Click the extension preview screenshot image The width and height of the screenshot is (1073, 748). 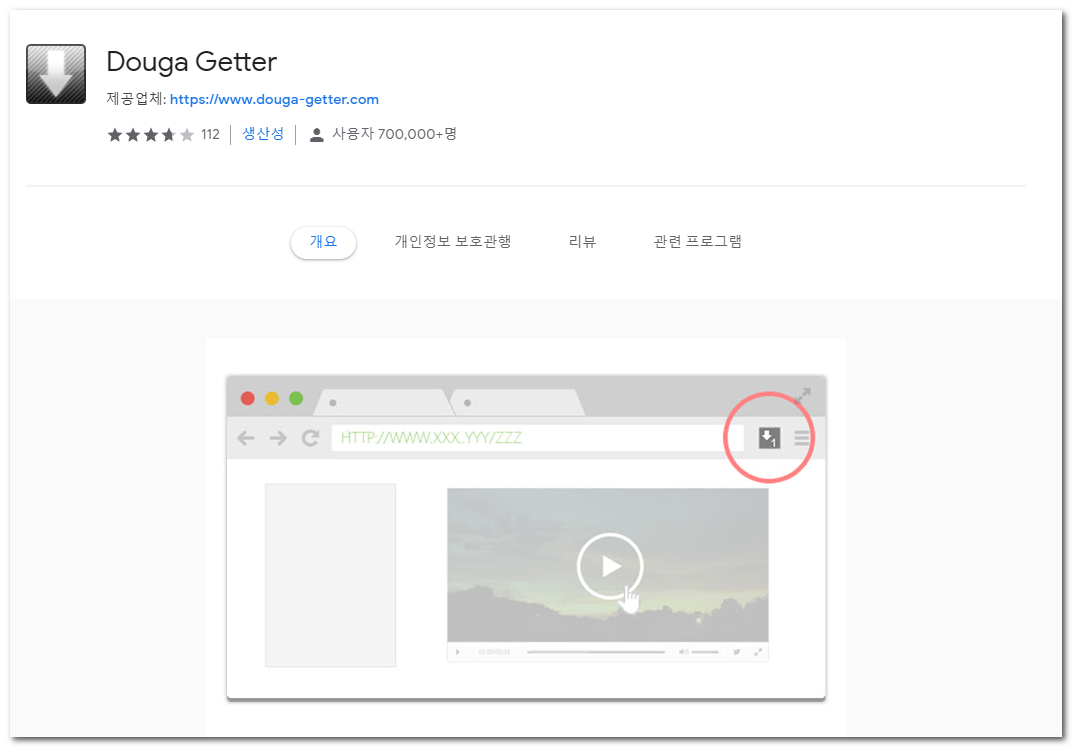[x=526, y=537]
